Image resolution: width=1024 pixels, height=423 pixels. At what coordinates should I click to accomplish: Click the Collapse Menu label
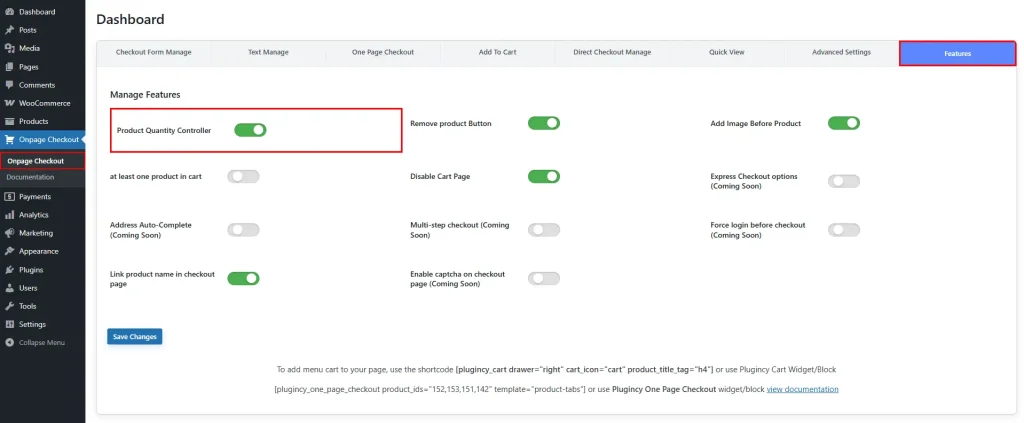pyautogui.click(x=42, y=343)
